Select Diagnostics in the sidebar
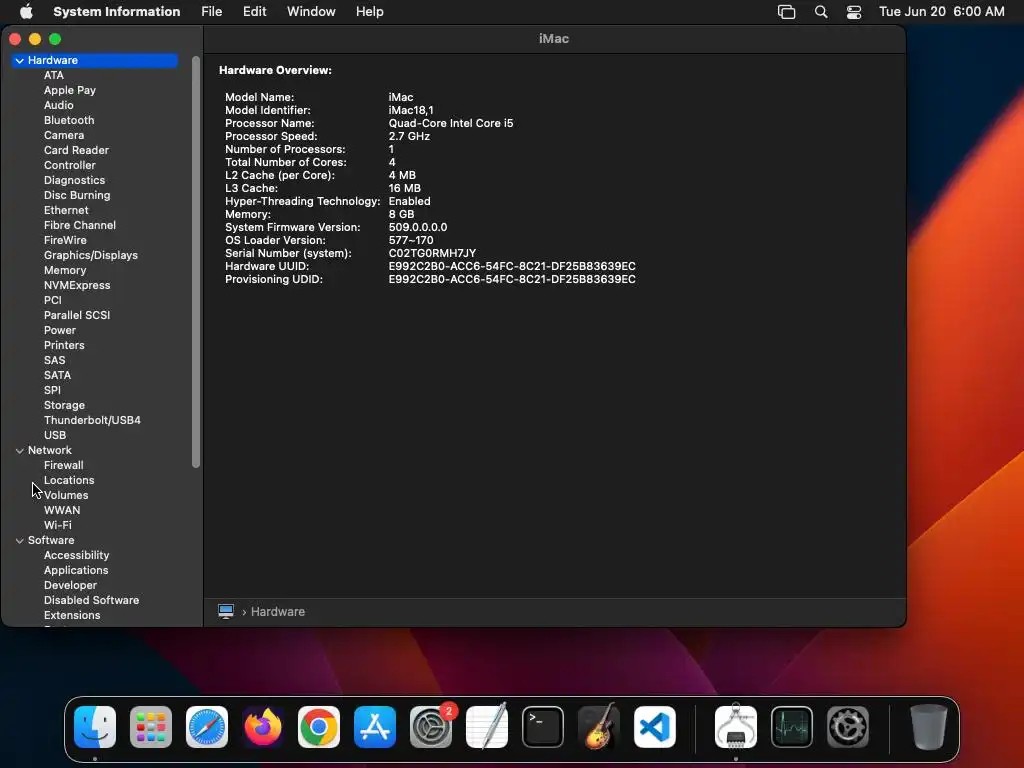 coord(74,180)
